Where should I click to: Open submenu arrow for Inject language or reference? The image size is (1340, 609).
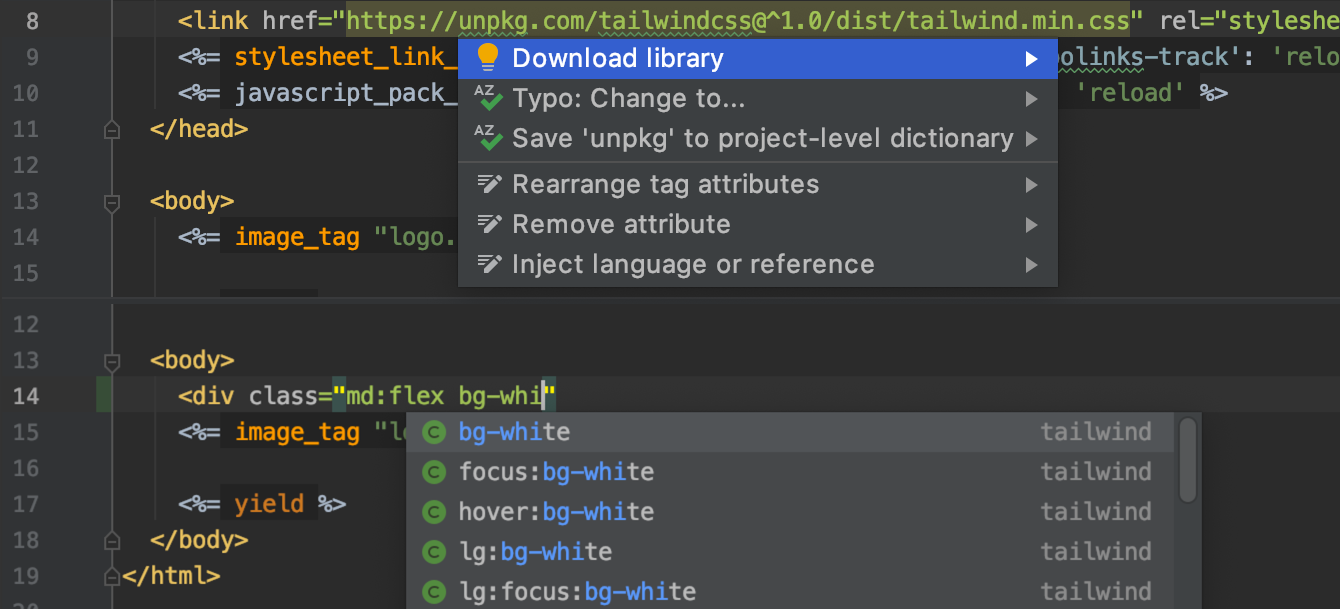pos(1031,265)
